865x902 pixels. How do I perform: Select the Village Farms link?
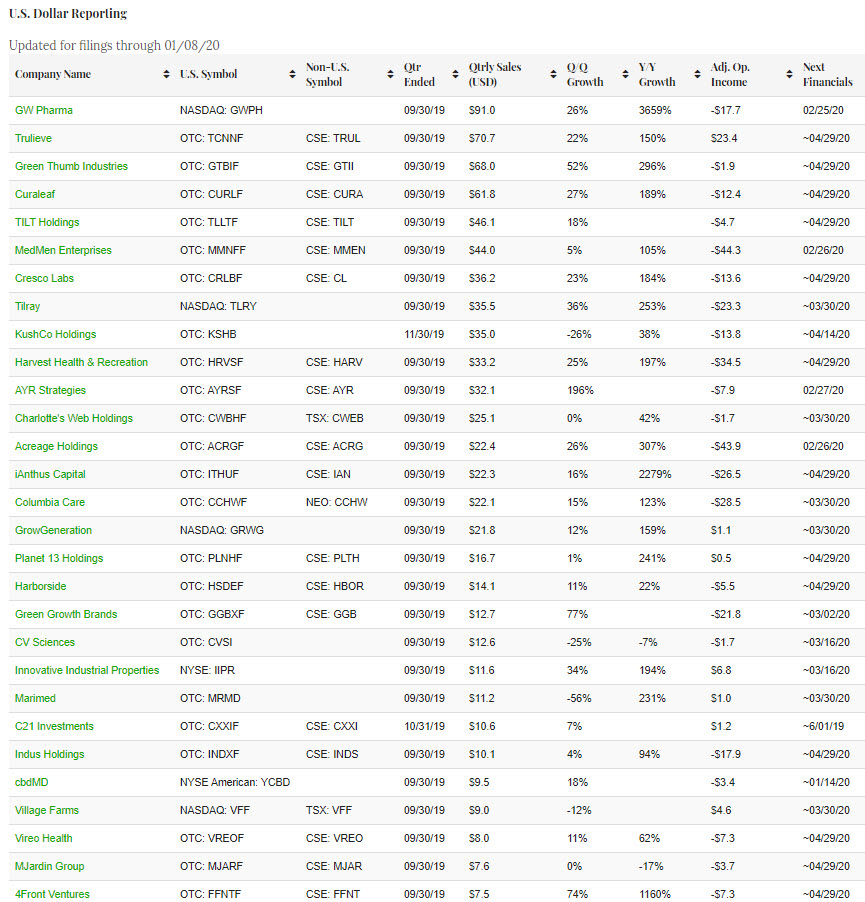47,810
